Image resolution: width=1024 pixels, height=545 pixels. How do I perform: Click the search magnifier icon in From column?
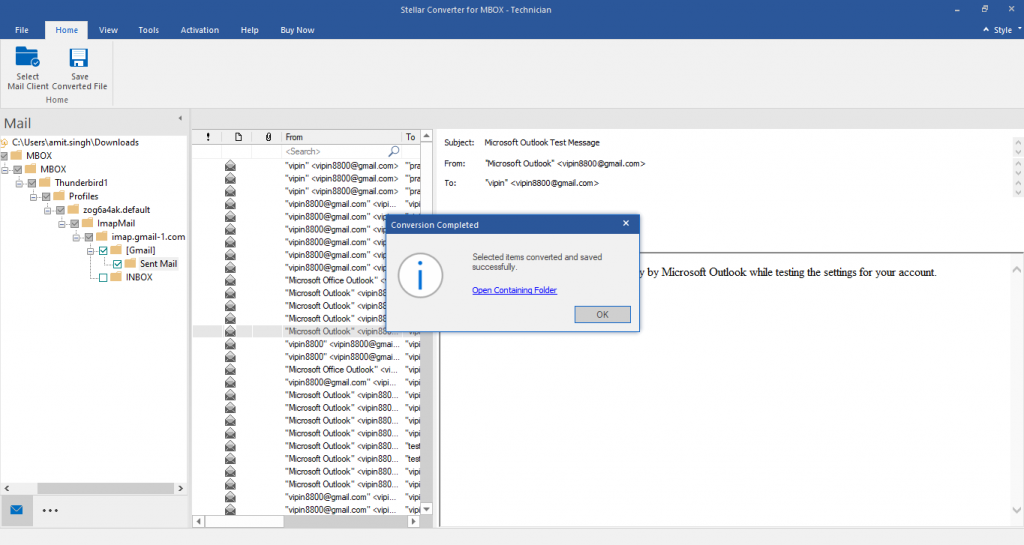pyautogui.click(x=394, y=151)
